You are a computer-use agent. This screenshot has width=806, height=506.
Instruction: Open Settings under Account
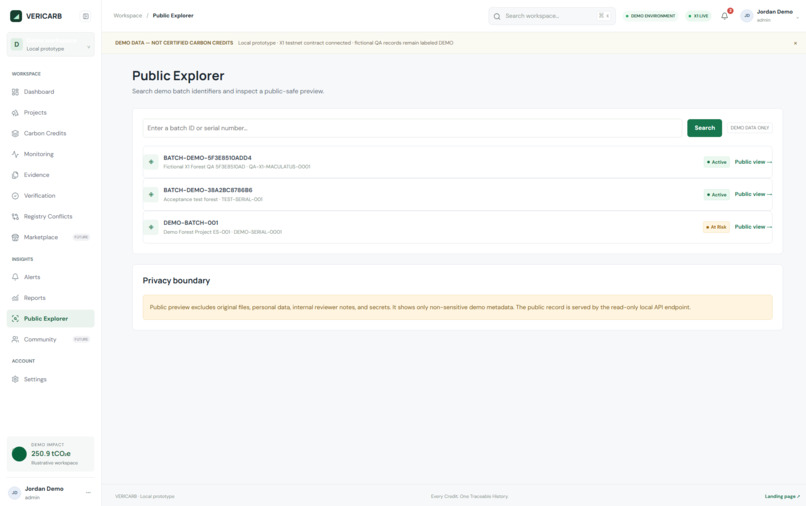point(50,380)
